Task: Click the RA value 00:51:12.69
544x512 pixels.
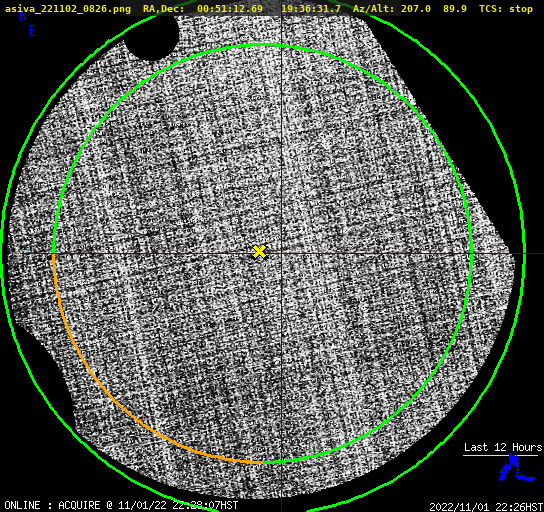Action: tap(230, 9)
